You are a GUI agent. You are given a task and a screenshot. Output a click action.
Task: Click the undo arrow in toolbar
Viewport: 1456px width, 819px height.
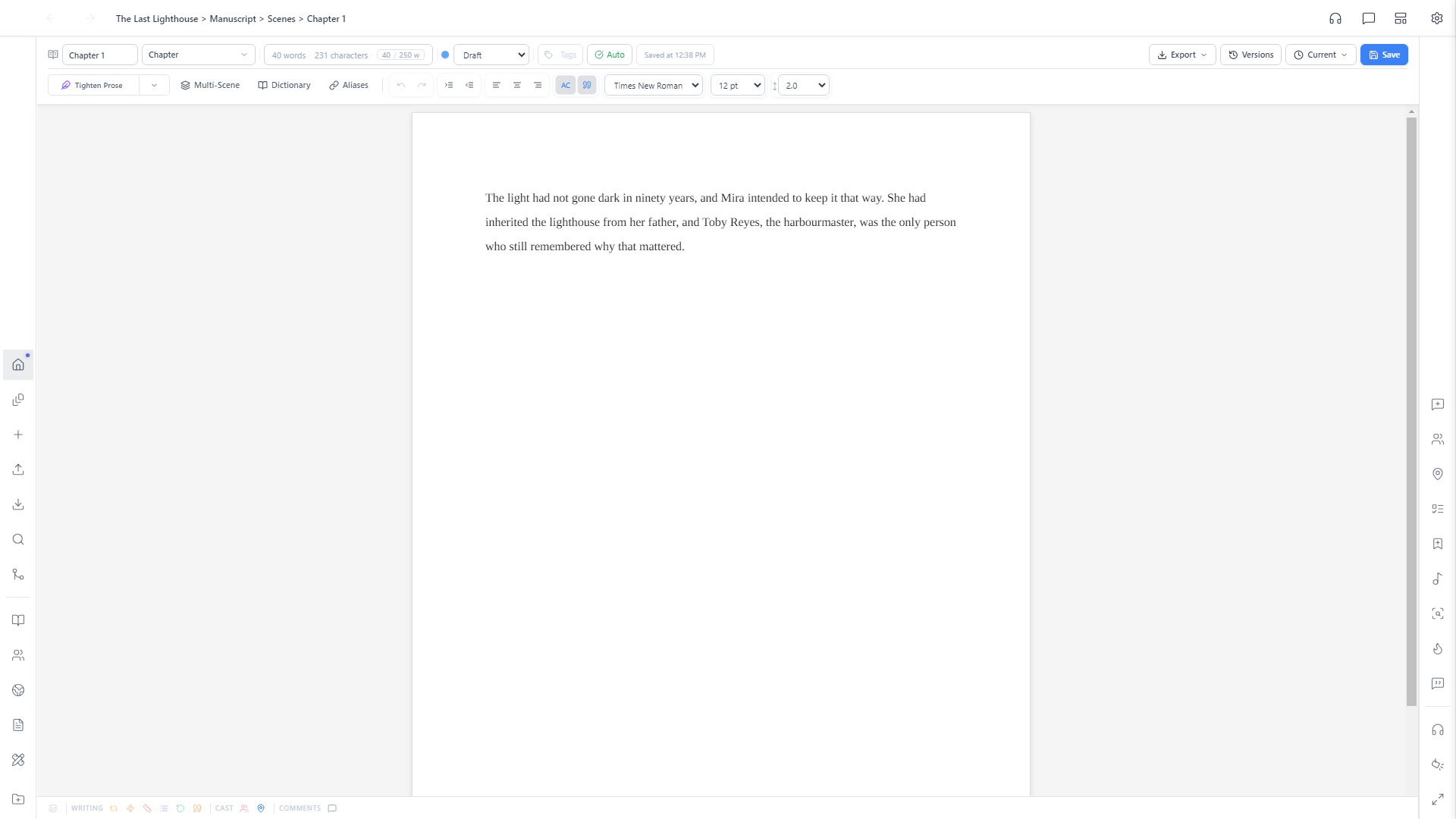(401, 85)
